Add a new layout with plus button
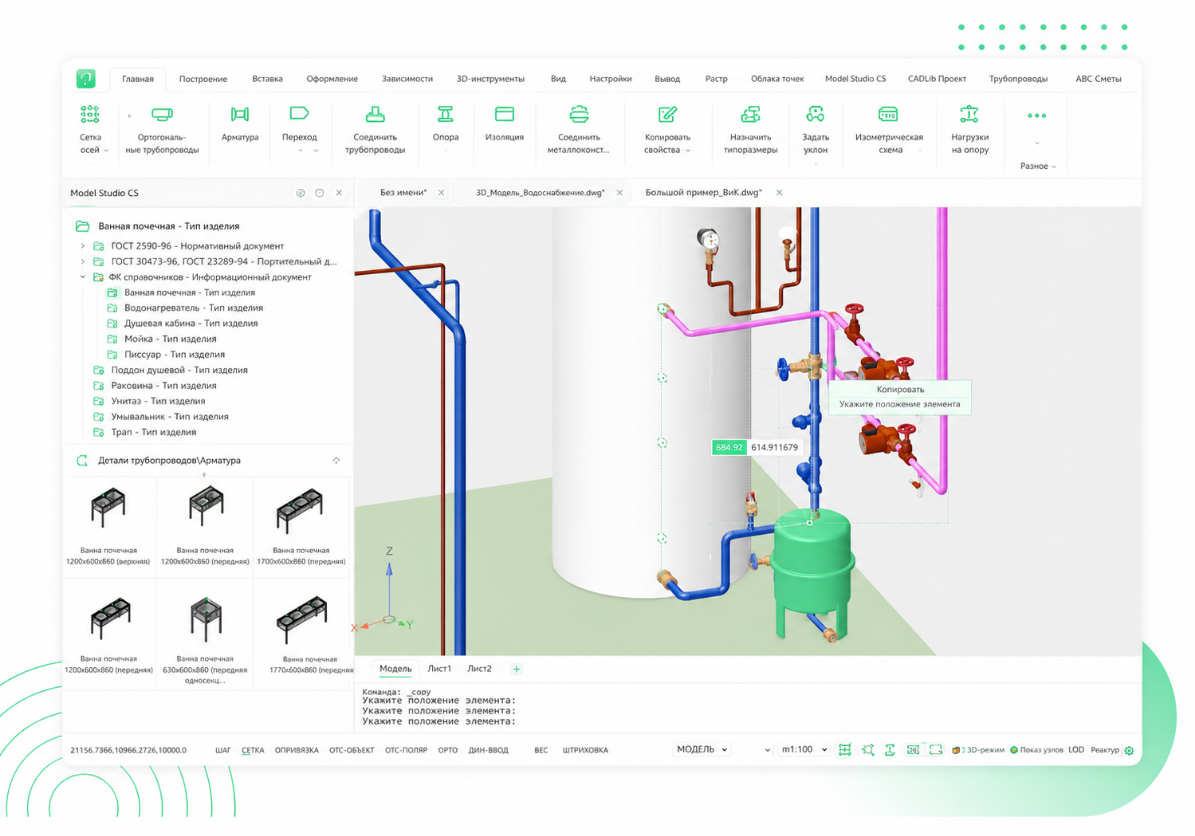The width and height of the screenshot is (1195, 836). point(516,669)
